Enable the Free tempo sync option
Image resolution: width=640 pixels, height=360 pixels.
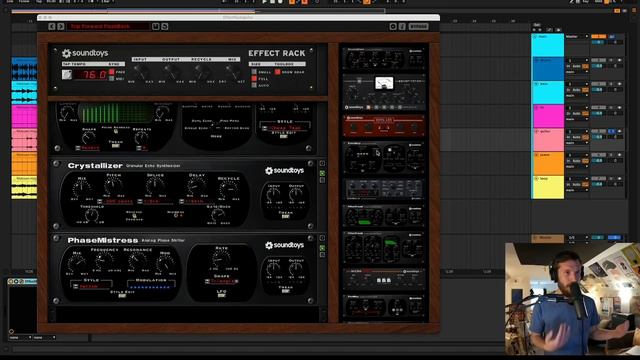pos(111,72)
